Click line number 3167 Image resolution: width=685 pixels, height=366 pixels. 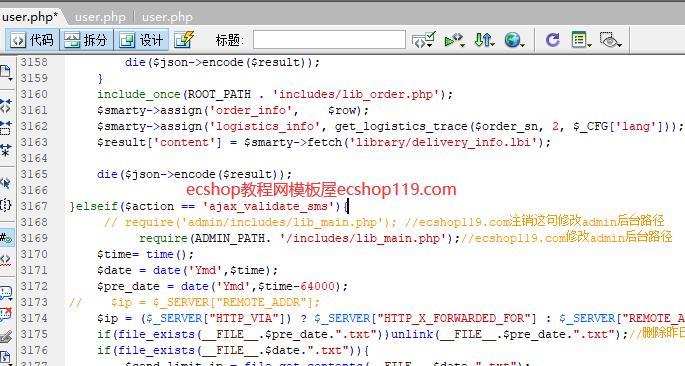pos(34,206)
